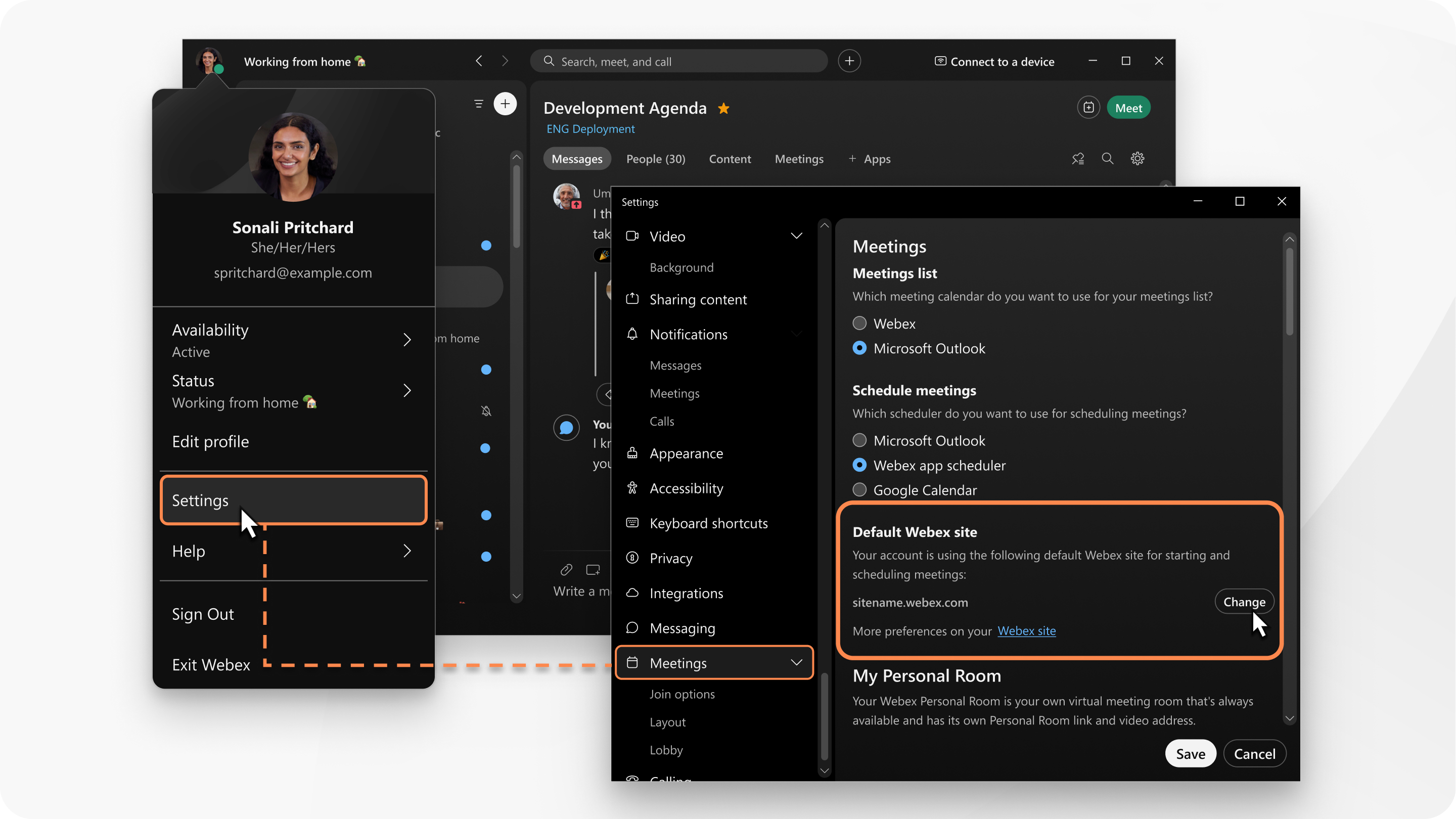This screenshot has height=819, width=1456.
Task: Switch to the Meetings tab in channel
Action: [800, 158]
